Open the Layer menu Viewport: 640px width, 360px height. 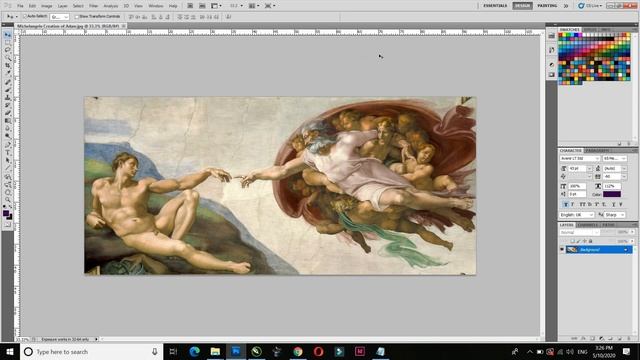pos(62,6)
